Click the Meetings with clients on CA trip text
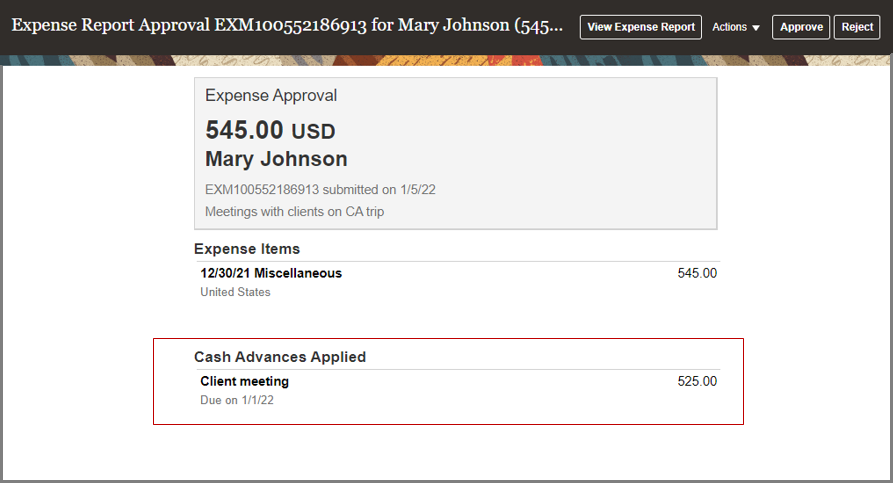This screenshot has width=893, height=483. [x=294, y=212]
